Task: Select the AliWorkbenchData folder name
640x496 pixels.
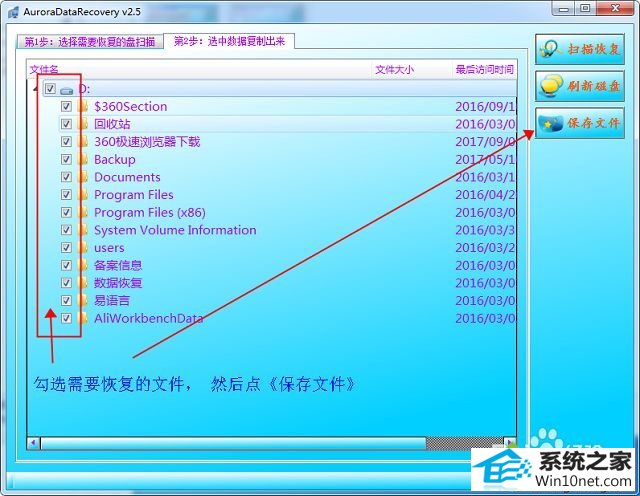Action: pos(149,318)
